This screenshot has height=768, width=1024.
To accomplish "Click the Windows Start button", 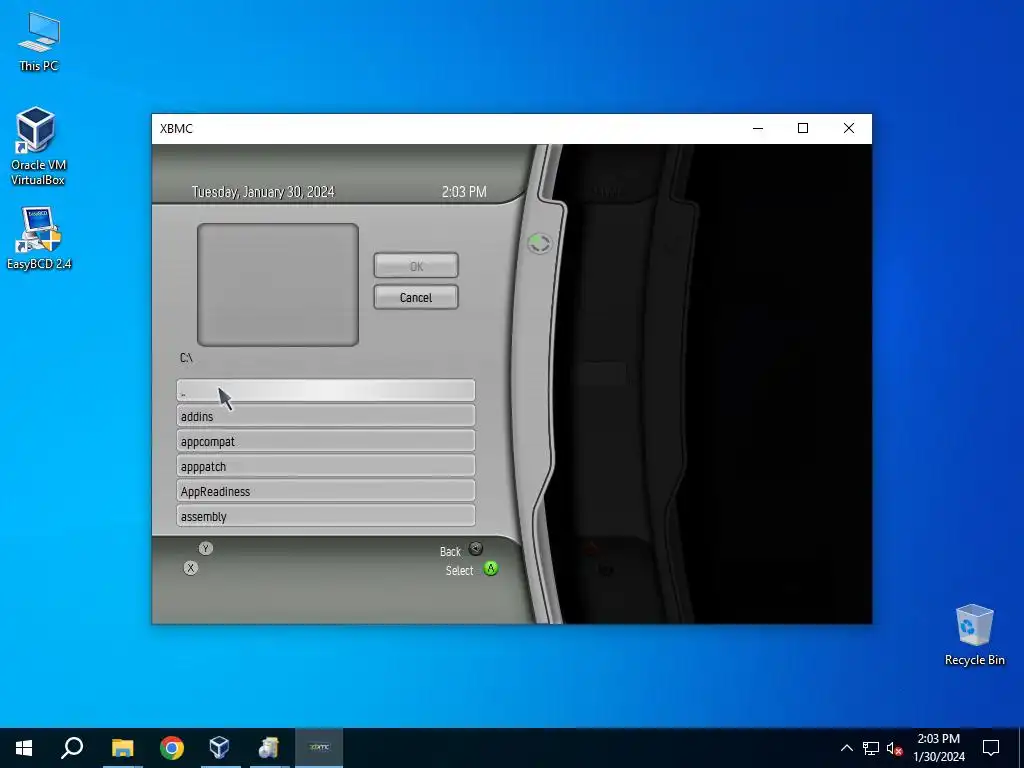I will (x=24, y=748).
